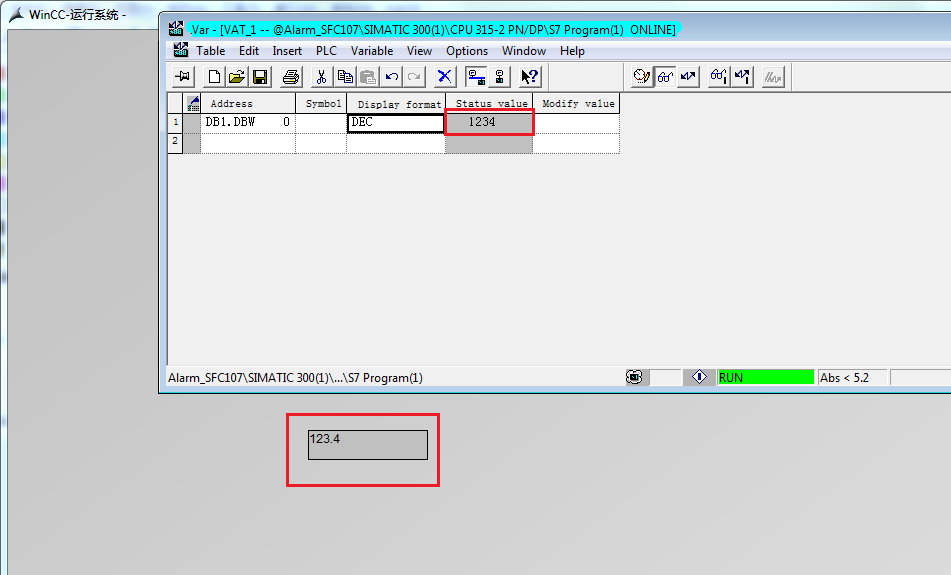Click the Var title bar application icon
Viewport: 951px width, 575px height.
[x=176, y=29]
